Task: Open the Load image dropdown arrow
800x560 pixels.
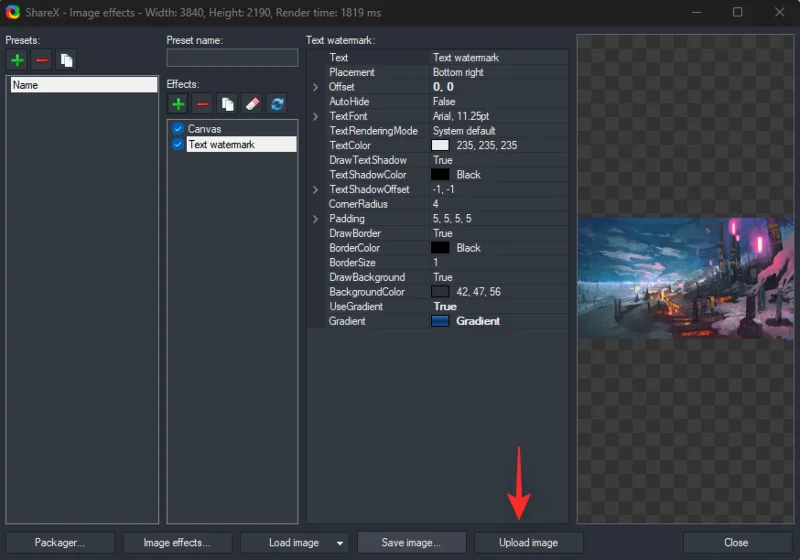Action: (341, 543)
